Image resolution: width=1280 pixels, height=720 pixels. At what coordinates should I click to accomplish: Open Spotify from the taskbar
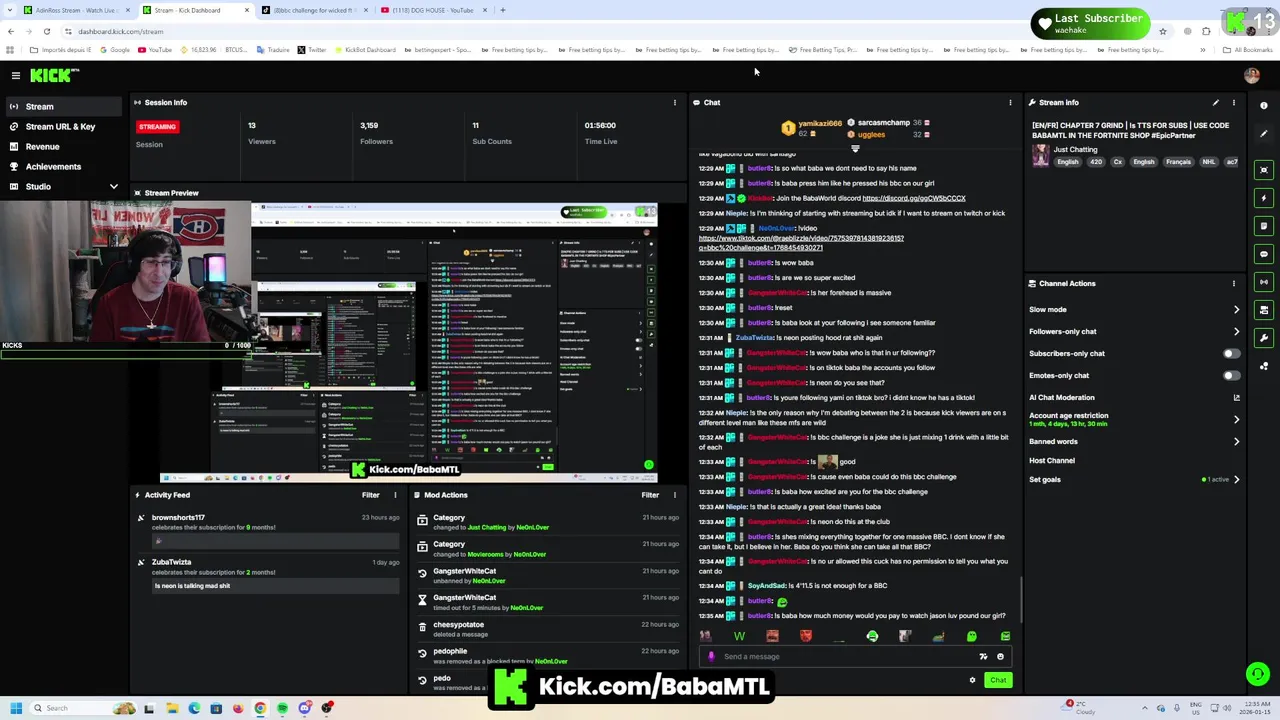[x=282, y=708]
